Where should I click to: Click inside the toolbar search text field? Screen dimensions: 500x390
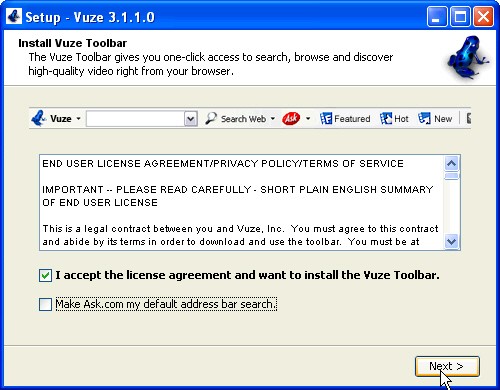135,119
